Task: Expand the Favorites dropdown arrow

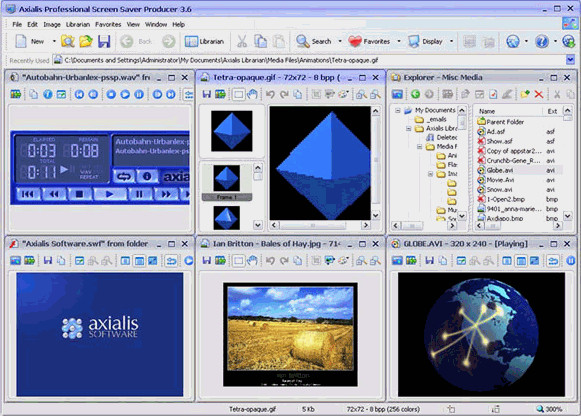Action: pyautogui.click(x=399, y=41)
